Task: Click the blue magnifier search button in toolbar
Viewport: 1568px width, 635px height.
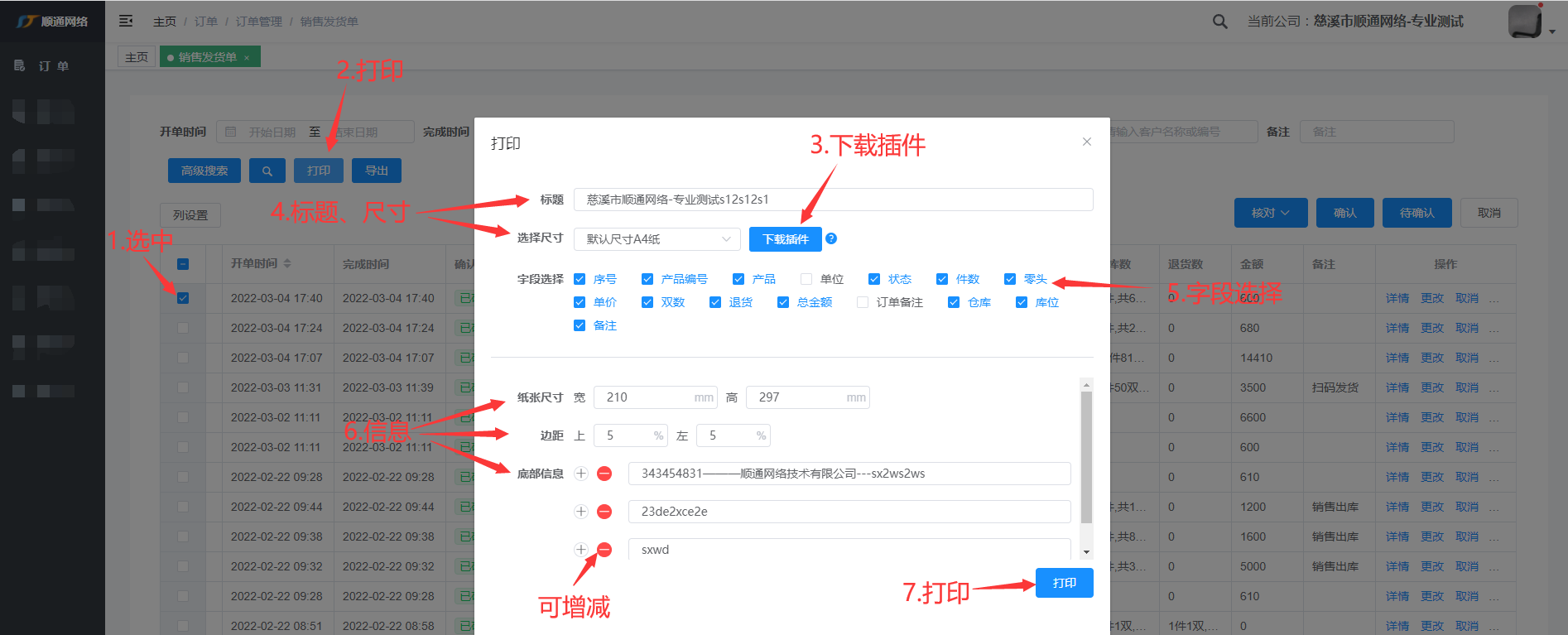Action: 267,171
